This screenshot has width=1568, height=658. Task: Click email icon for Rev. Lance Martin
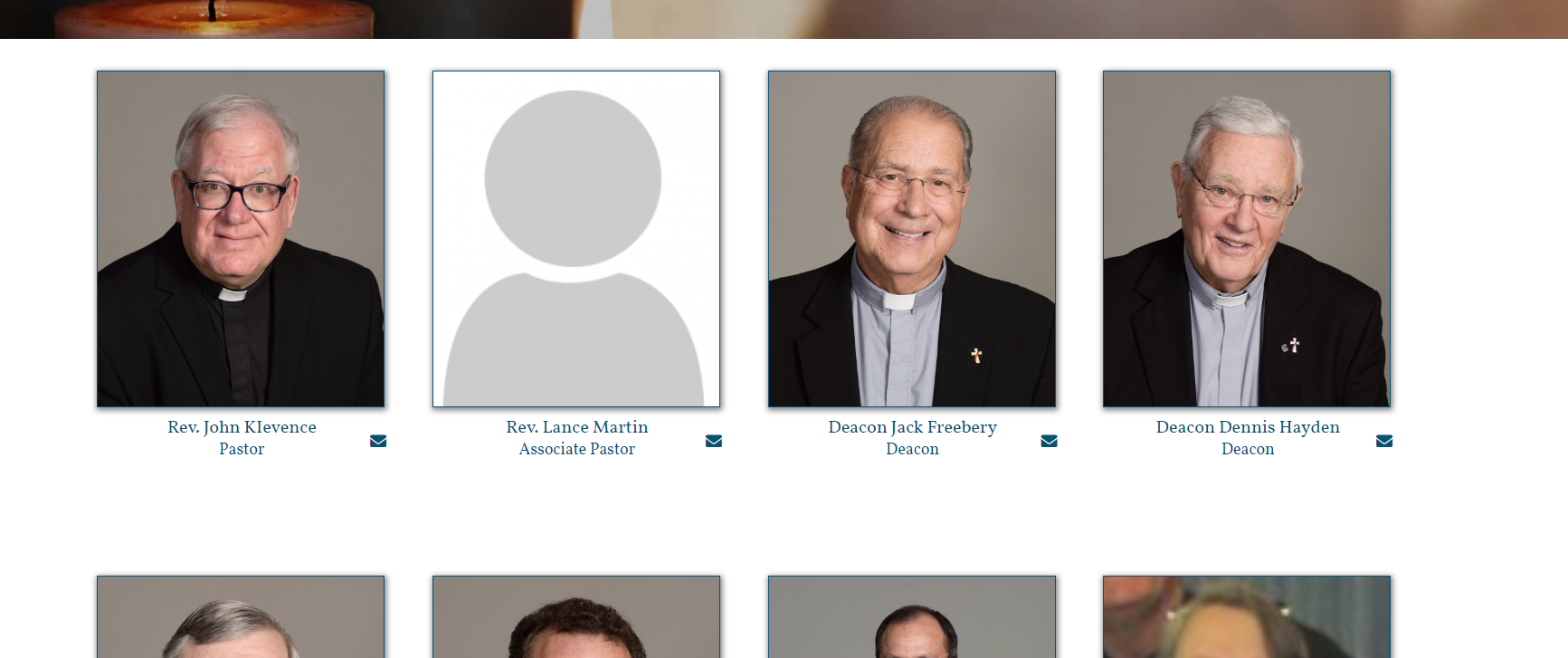(714, 441)
